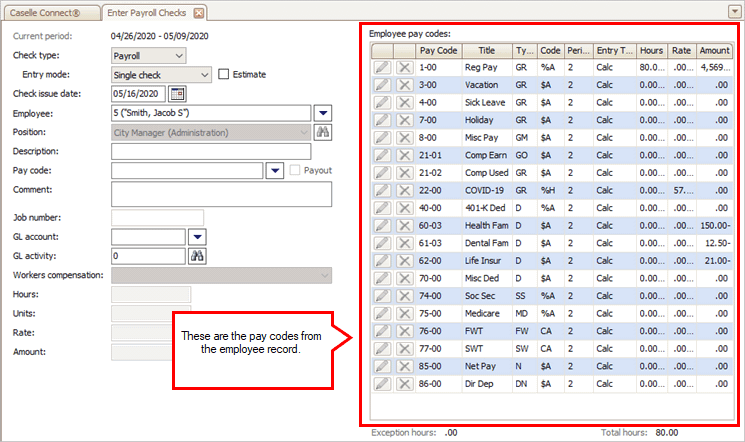The width and height of the screenshot is (745, 442).
Task: Sort by the Pay Code column header
Action: [438, 50]
